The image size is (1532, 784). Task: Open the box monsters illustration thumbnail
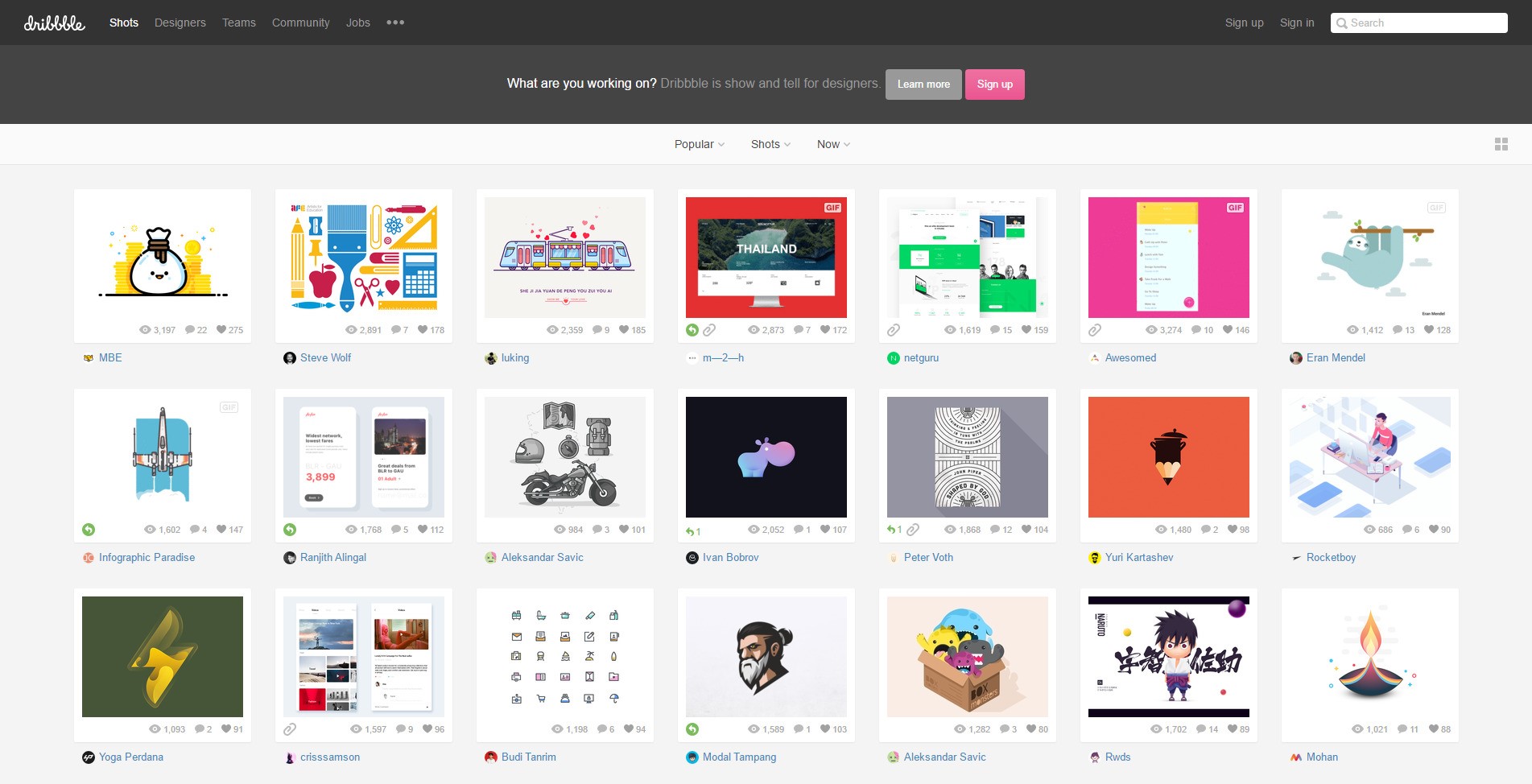point(968,657)
